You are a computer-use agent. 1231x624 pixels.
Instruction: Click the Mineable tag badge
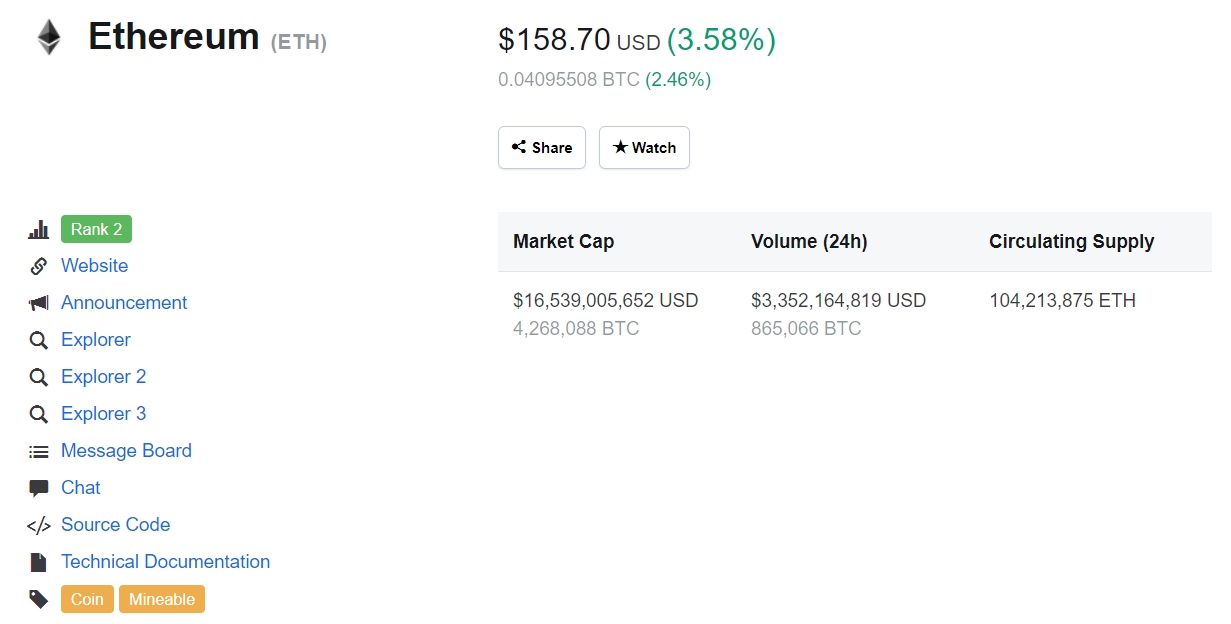[x=162, y=599]
